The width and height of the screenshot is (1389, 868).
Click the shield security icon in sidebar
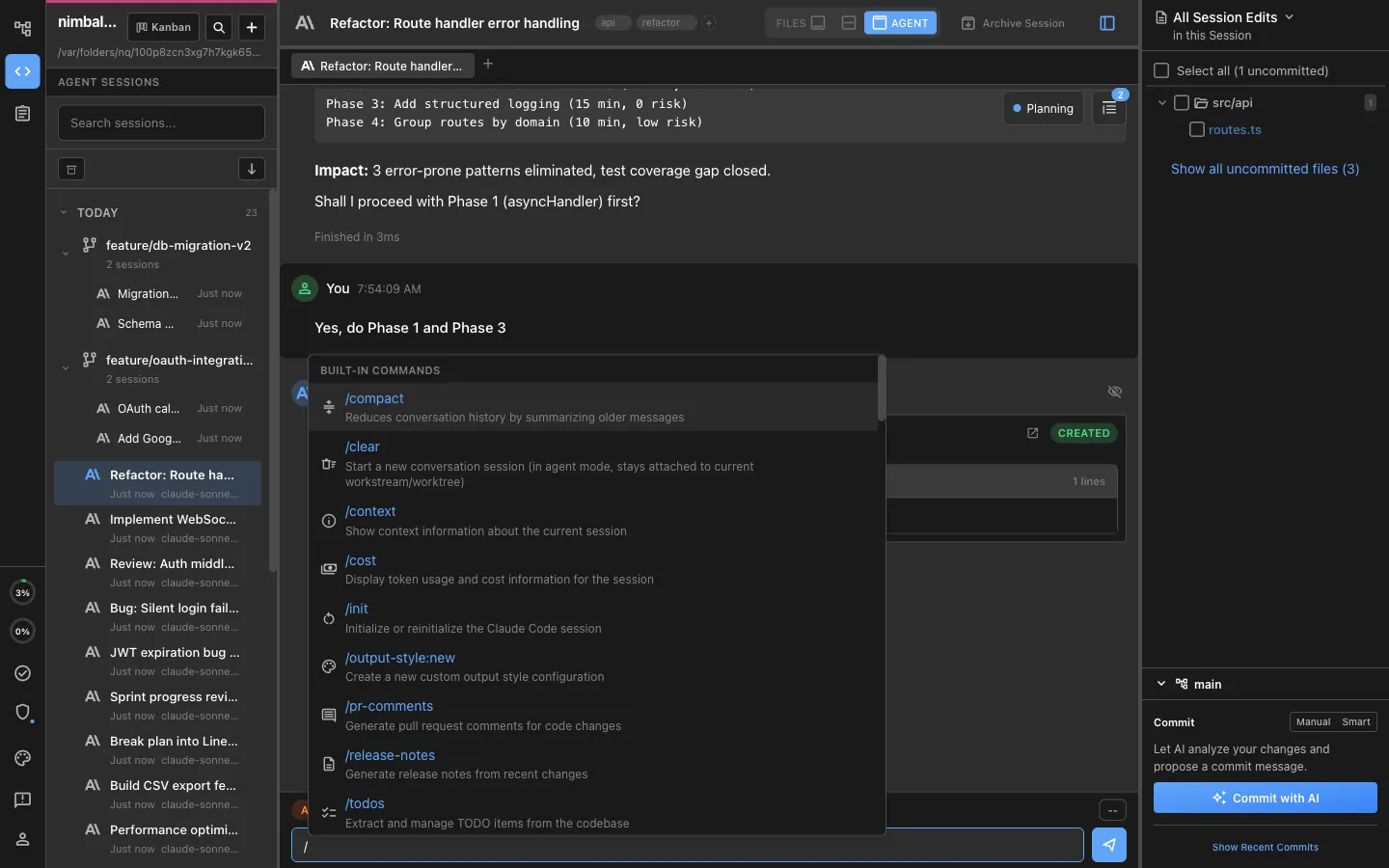pyautogui.click(x=21, y=713)
